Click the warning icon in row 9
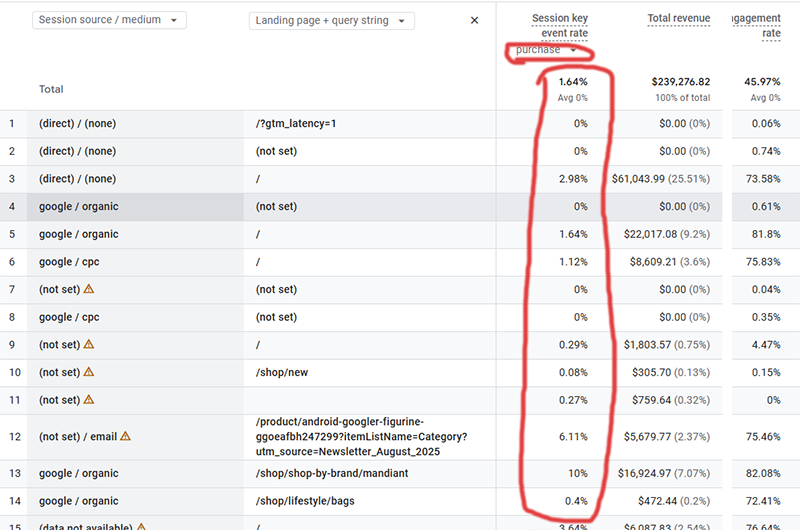 click(x=89, y=345)
